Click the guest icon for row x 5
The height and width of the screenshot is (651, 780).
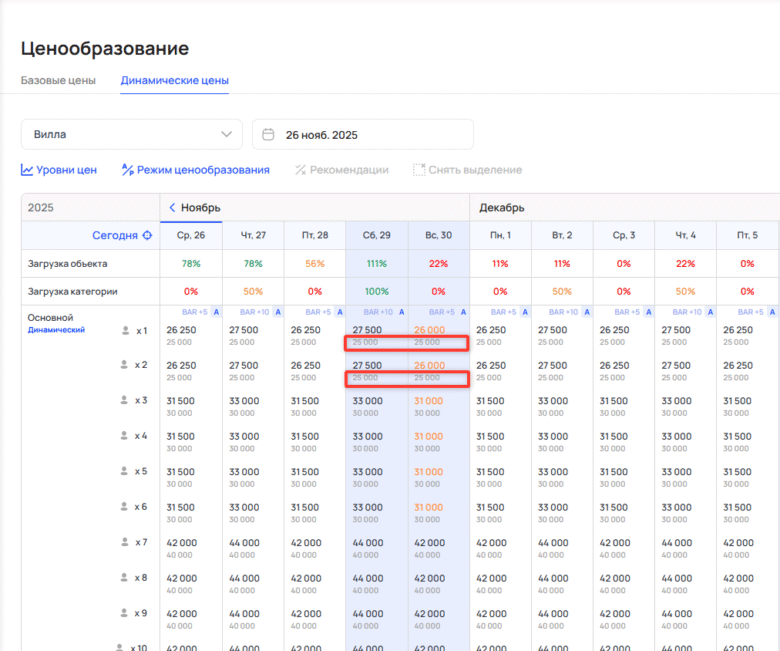pyautogui.click(x=125, y=471)
